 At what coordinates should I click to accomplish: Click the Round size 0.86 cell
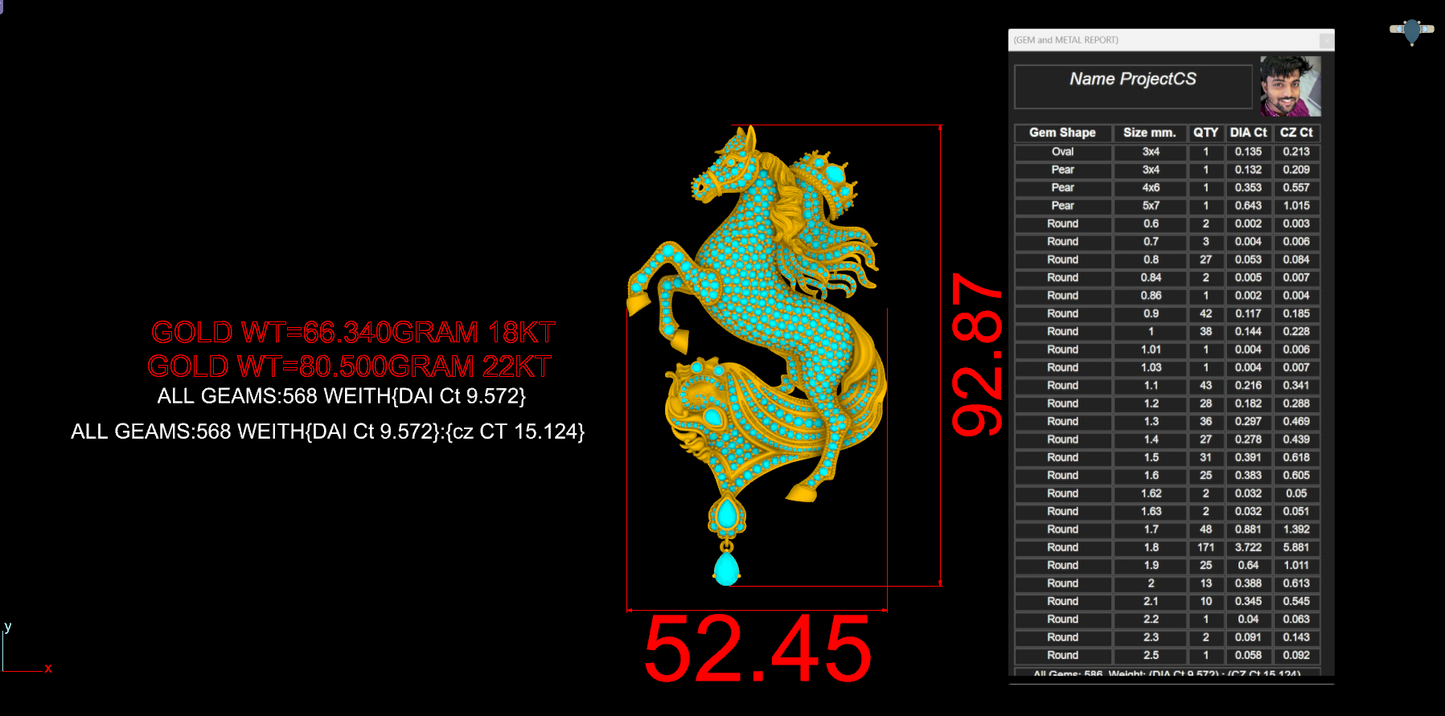coord(1150,296)
